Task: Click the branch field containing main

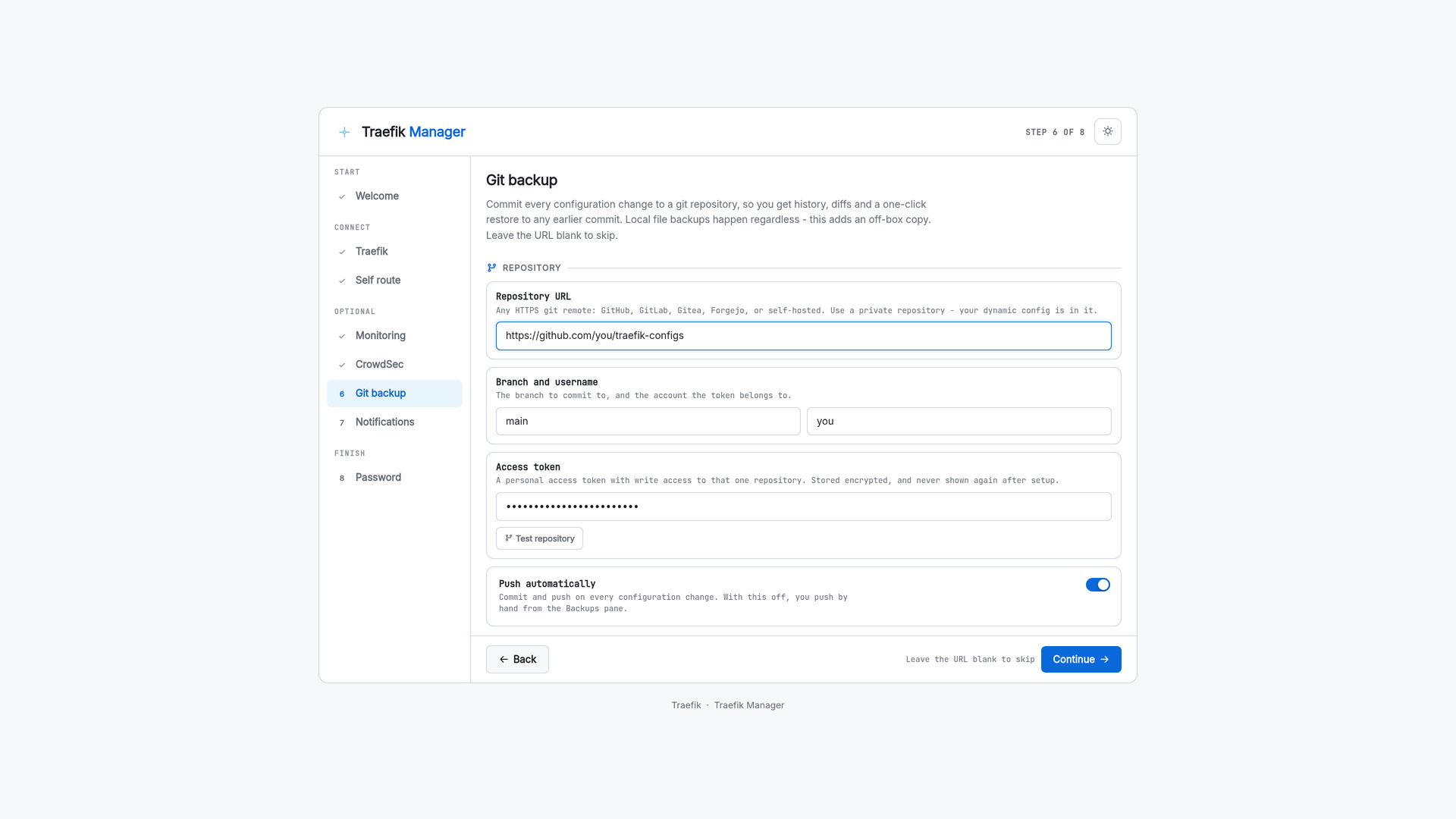Action: [648, 422]
